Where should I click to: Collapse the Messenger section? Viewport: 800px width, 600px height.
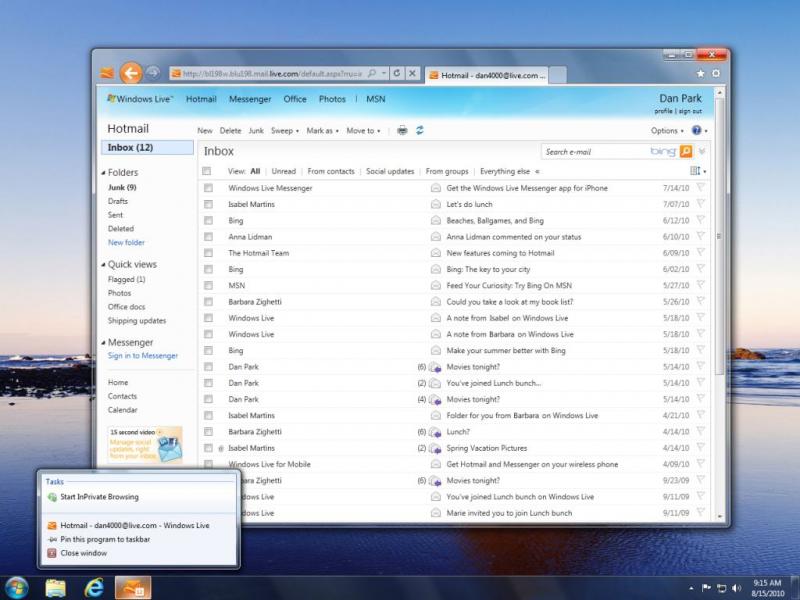(104, 343)
